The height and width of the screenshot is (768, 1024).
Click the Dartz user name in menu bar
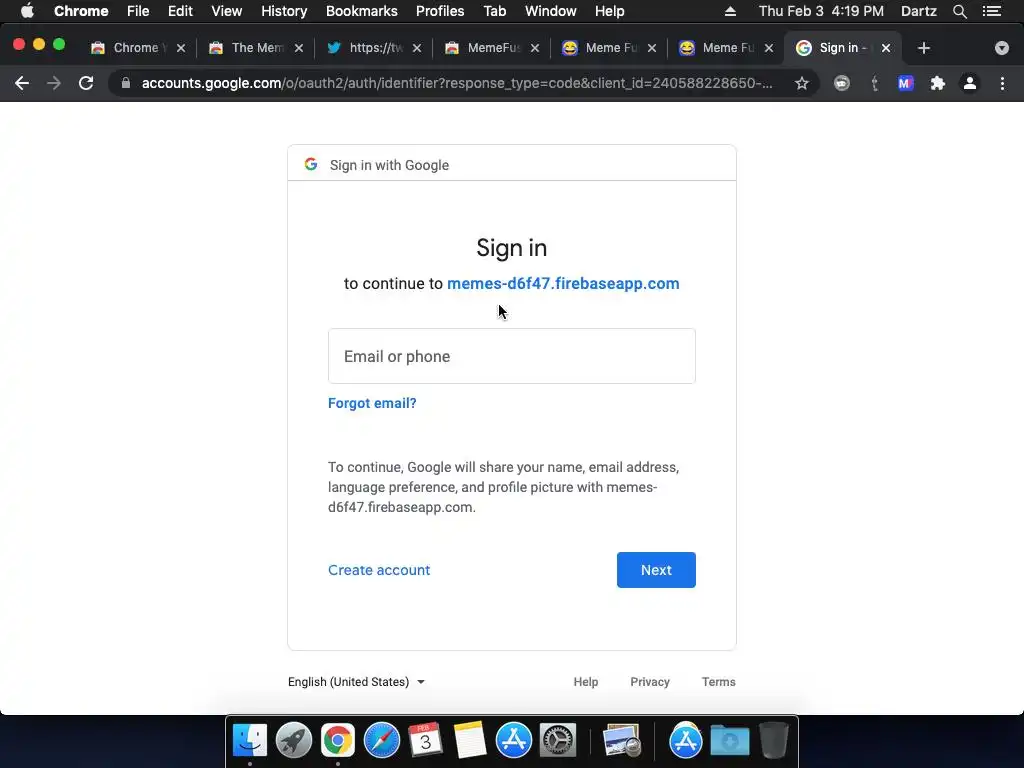click(x=918, y=11)
